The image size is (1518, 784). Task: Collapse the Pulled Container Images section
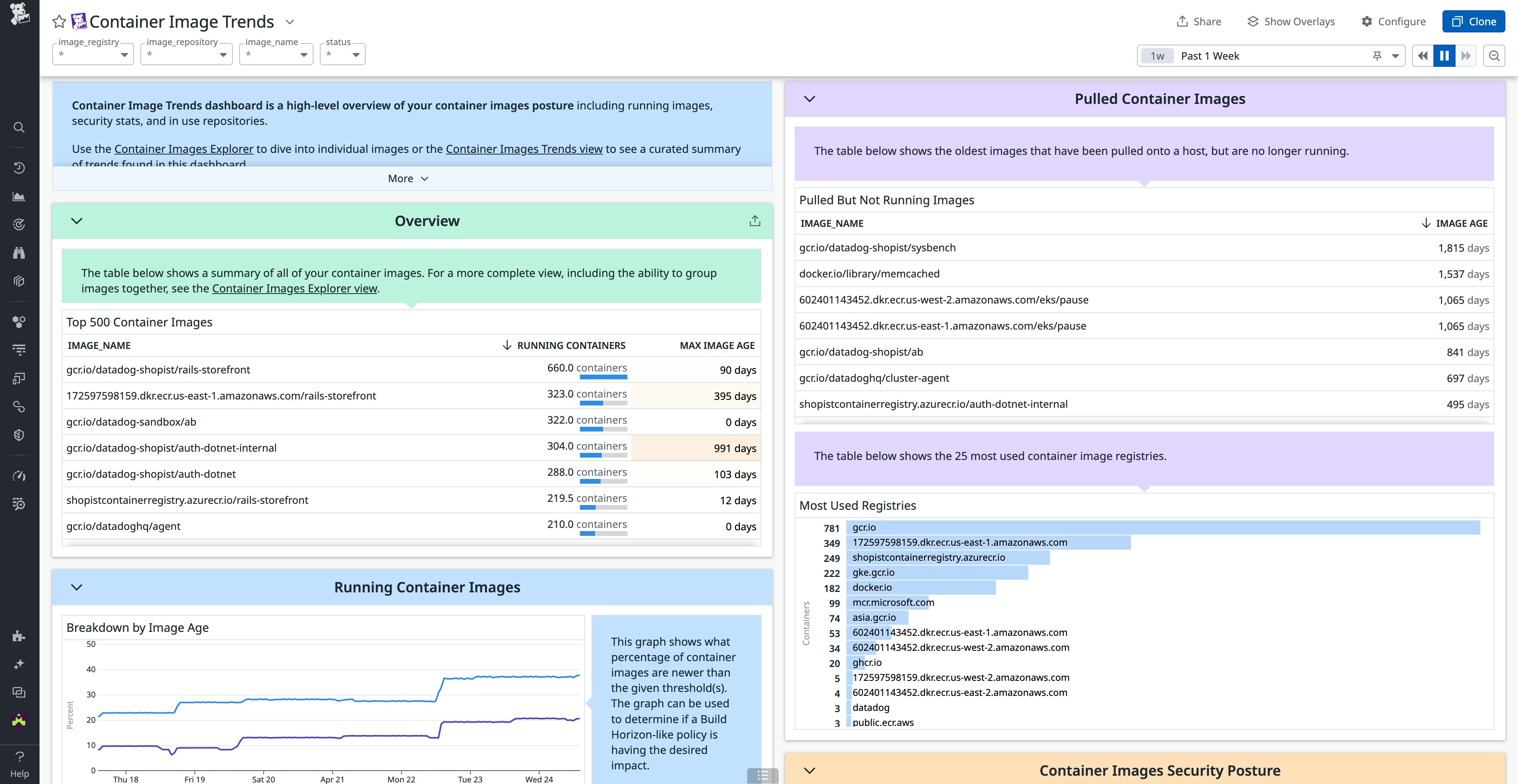coord(809,99)
